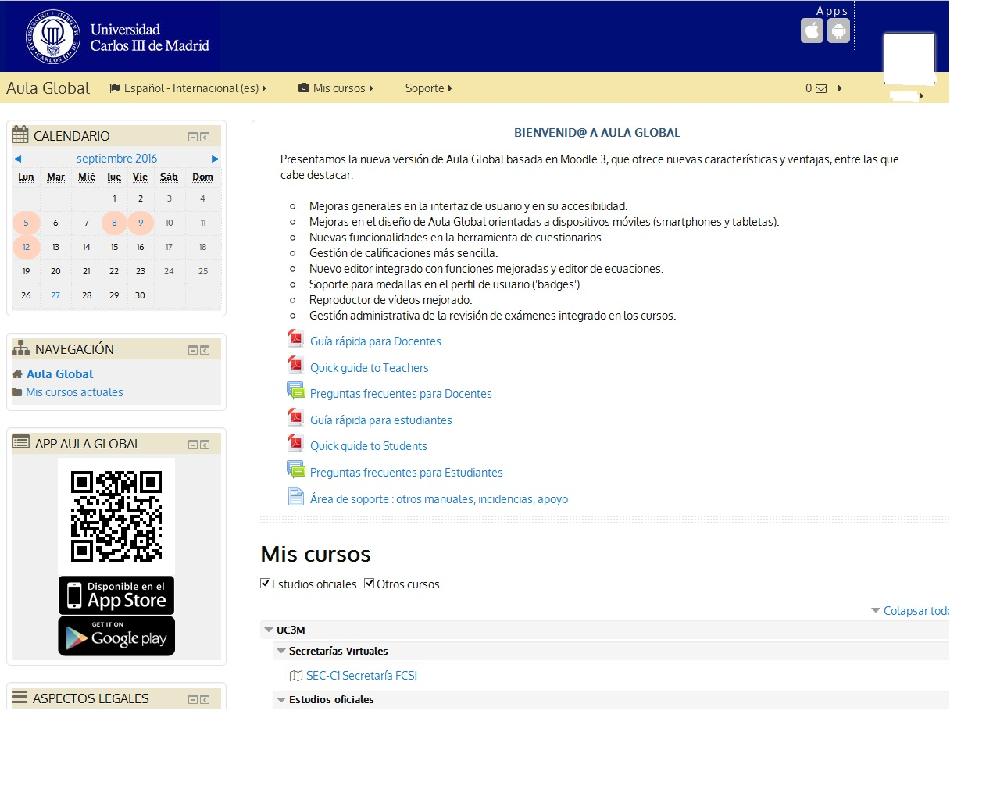Click Colapsar todo link
Image resolution: width=1000 pixels, height=800 pixels.
pyautogui.click(x=916, y=611)
